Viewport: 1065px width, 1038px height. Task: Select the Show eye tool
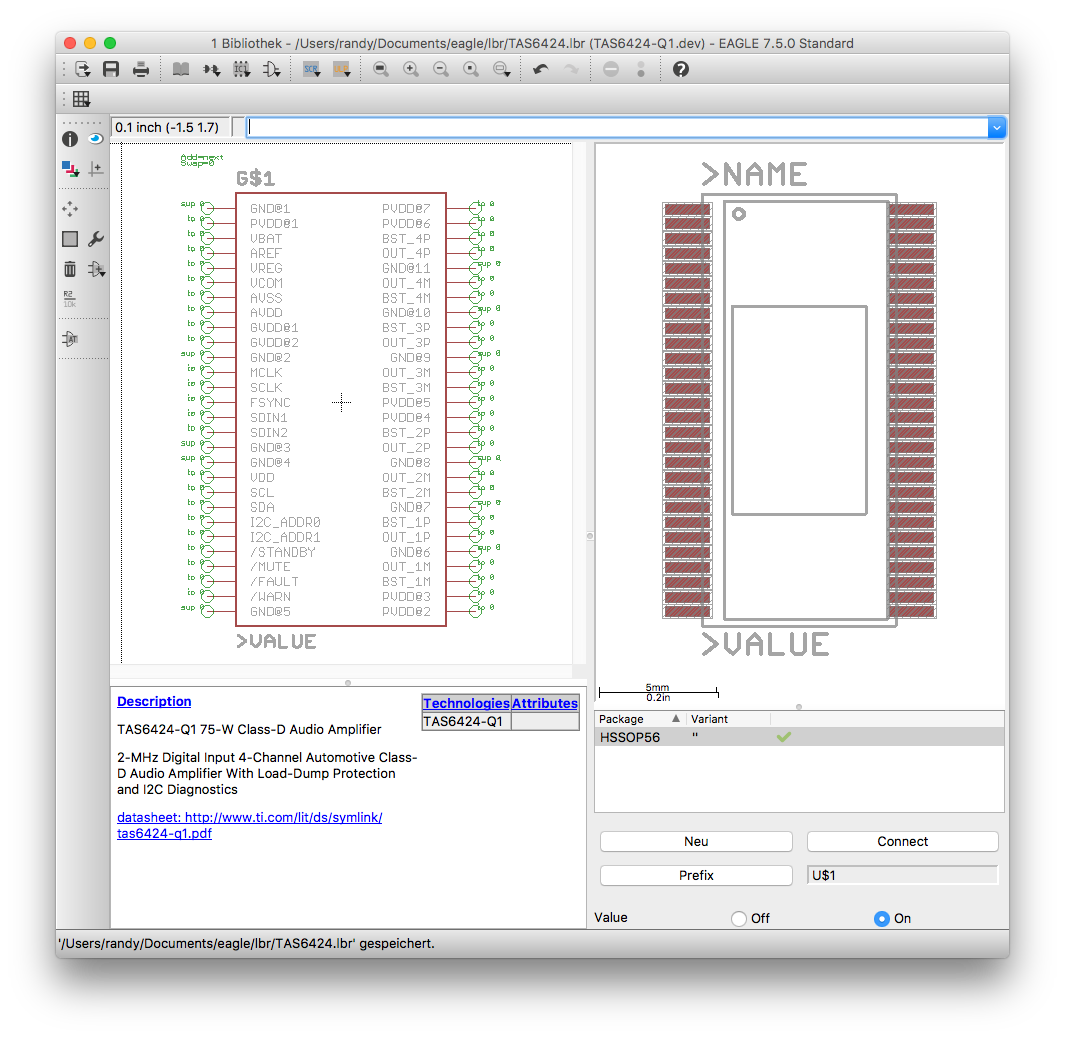96,139
